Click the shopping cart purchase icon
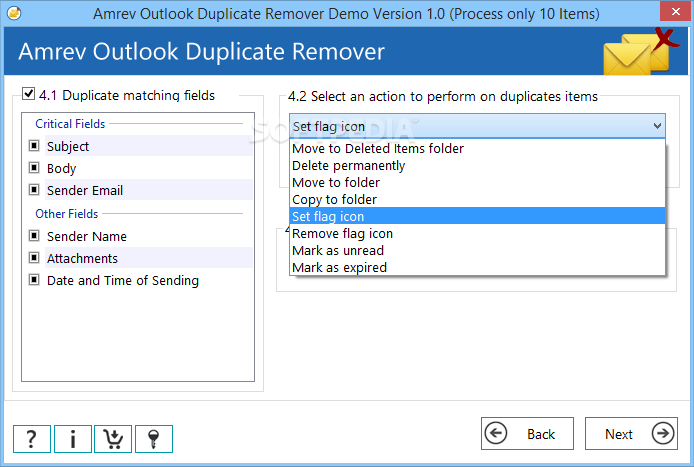 [113, 439]
